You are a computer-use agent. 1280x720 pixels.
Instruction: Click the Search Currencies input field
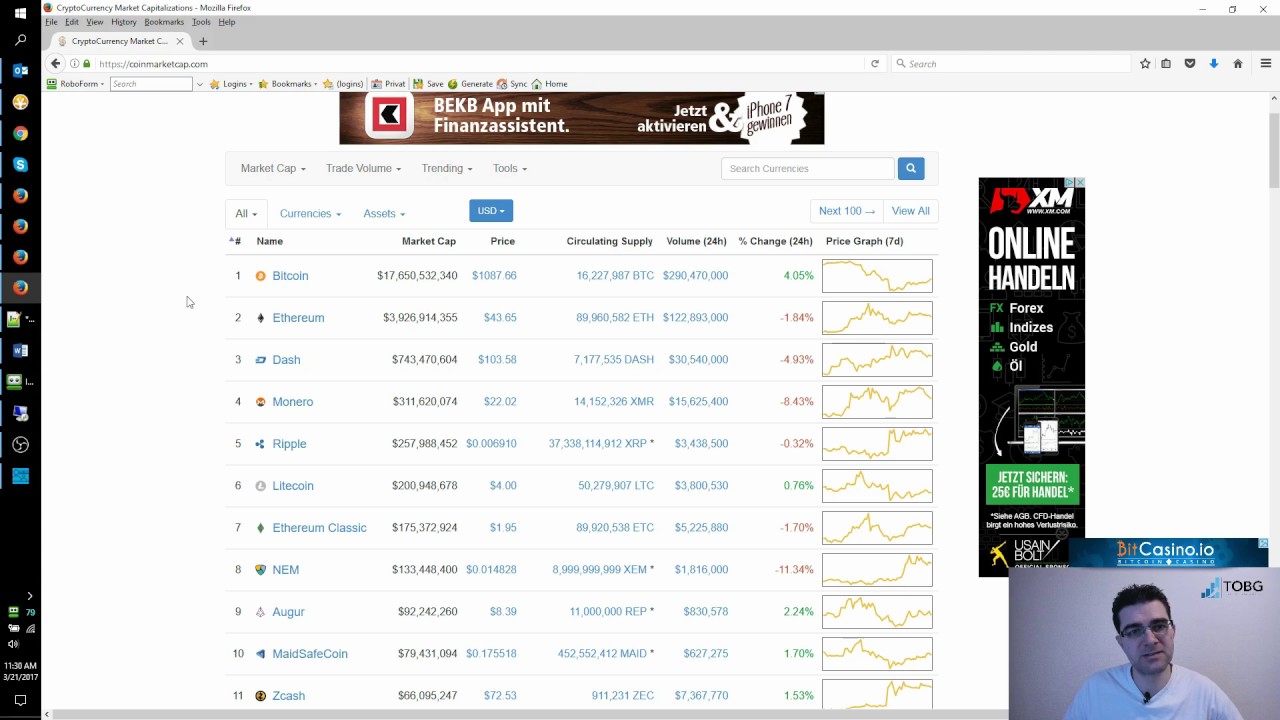[807, 168]
